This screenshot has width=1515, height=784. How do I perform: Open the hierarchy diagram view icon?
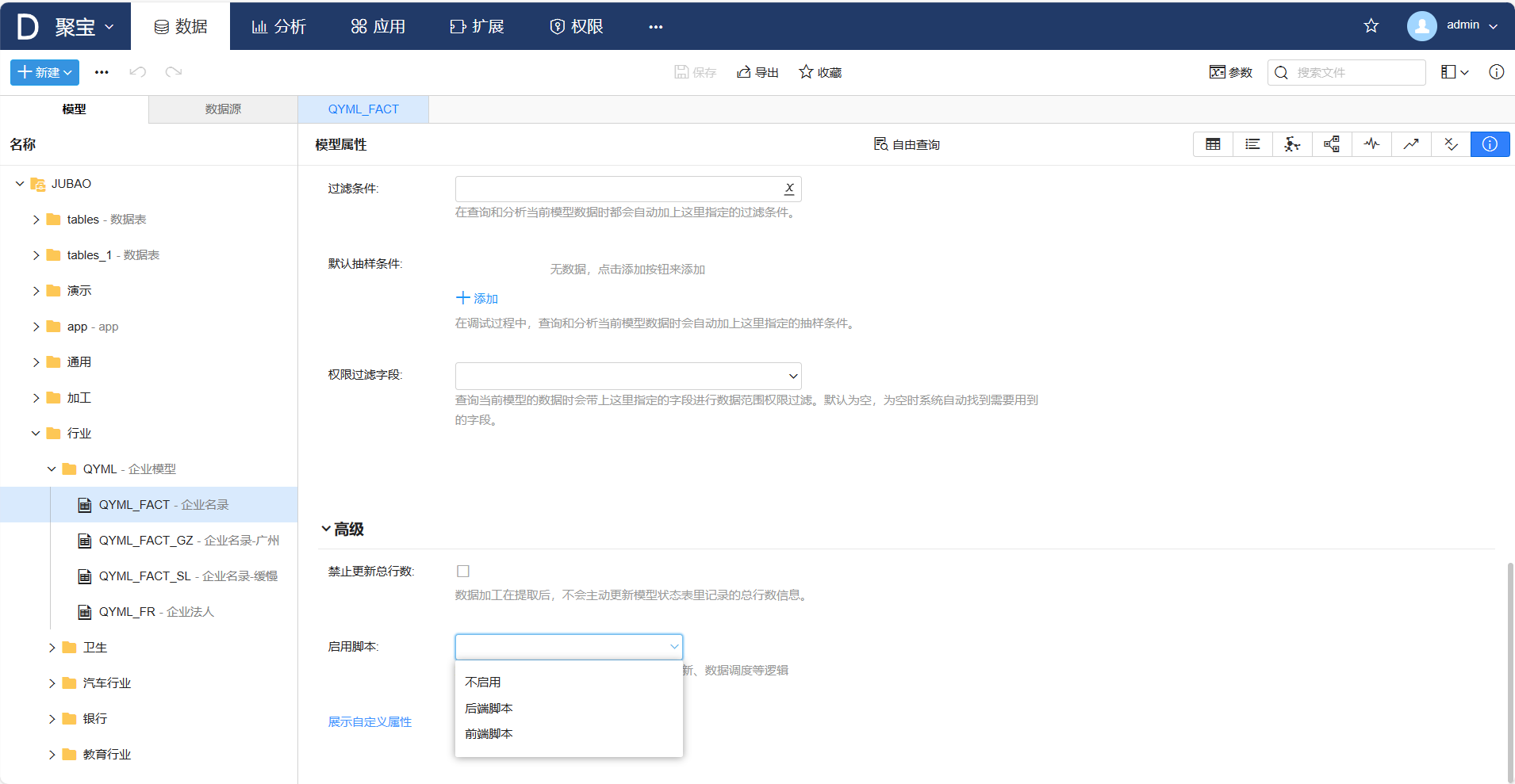click(1332, 144)
